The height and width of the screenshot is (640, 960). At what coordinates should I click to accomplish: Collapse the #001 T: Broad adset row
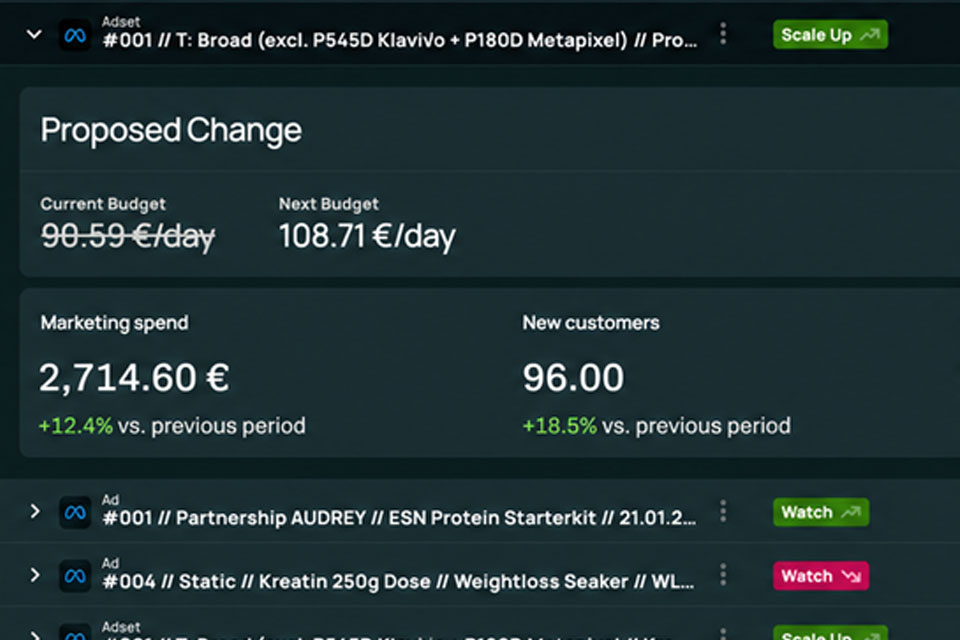pos(34,35)
